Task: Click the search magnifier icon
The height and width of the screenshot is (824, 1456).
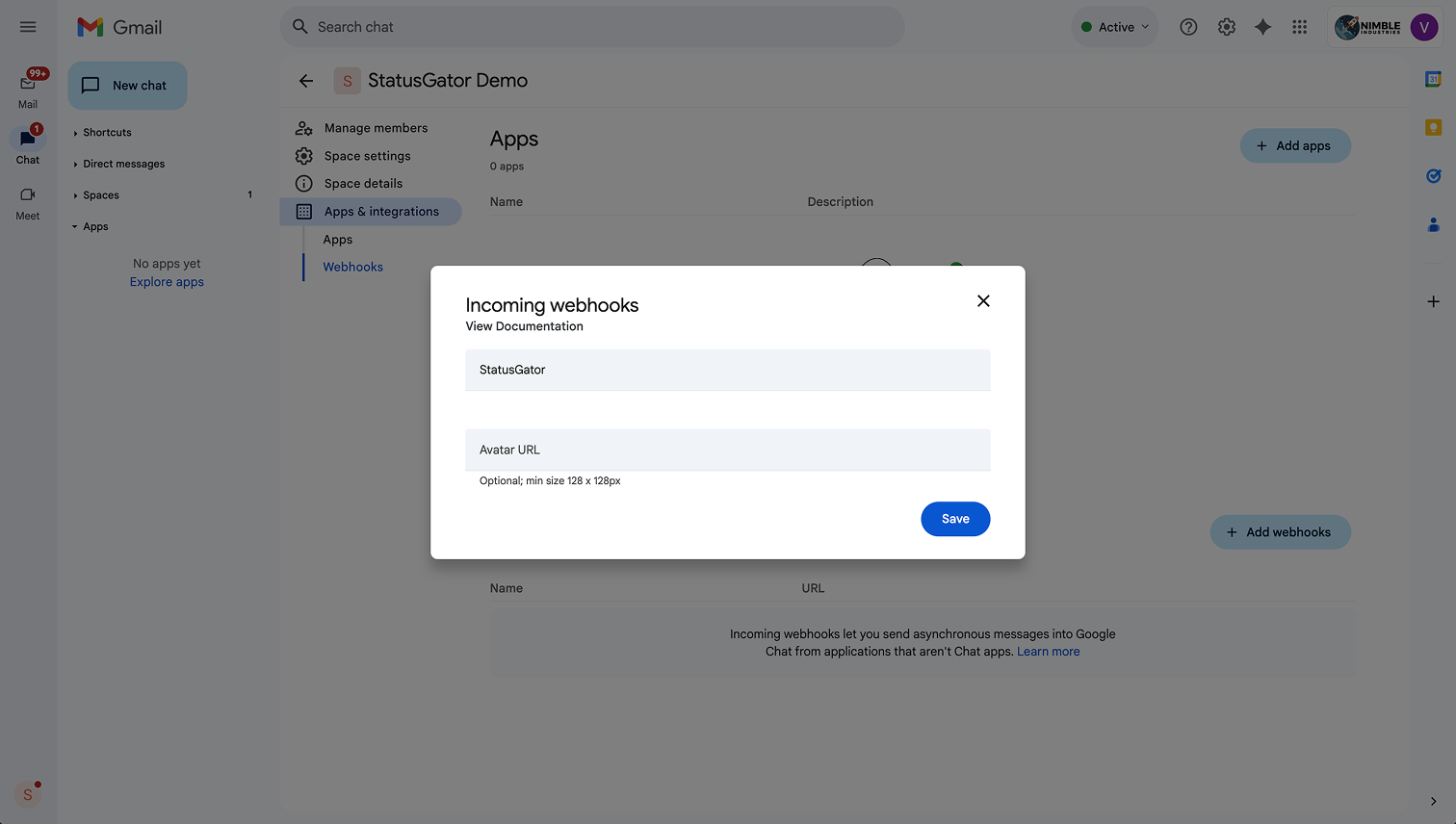Action: (300, 27)
